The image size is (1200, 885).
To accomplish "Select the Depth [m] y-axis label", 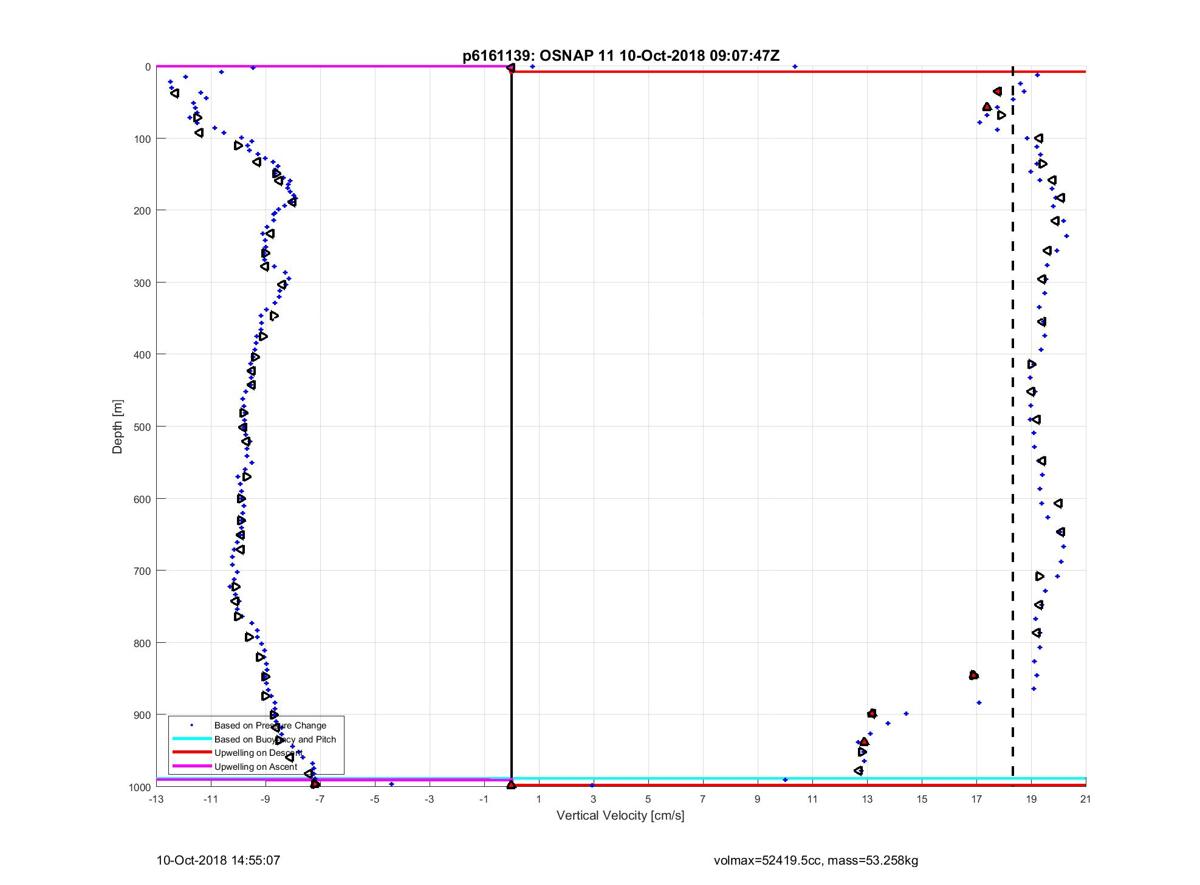I will pyautogui.click(x=118, y=427).
